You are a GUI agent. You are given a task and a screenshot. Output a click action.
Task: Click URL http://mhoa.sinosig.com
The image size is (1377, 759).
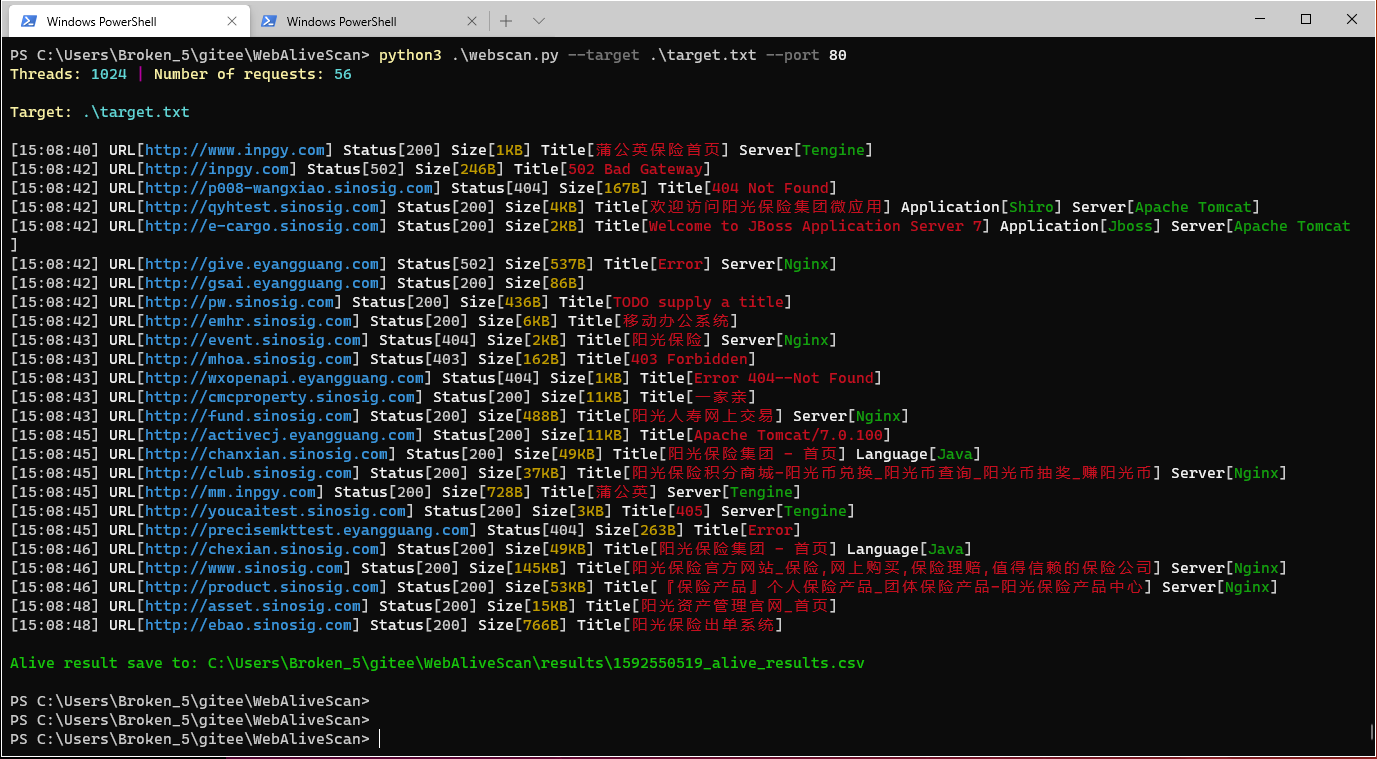(249, 359)
